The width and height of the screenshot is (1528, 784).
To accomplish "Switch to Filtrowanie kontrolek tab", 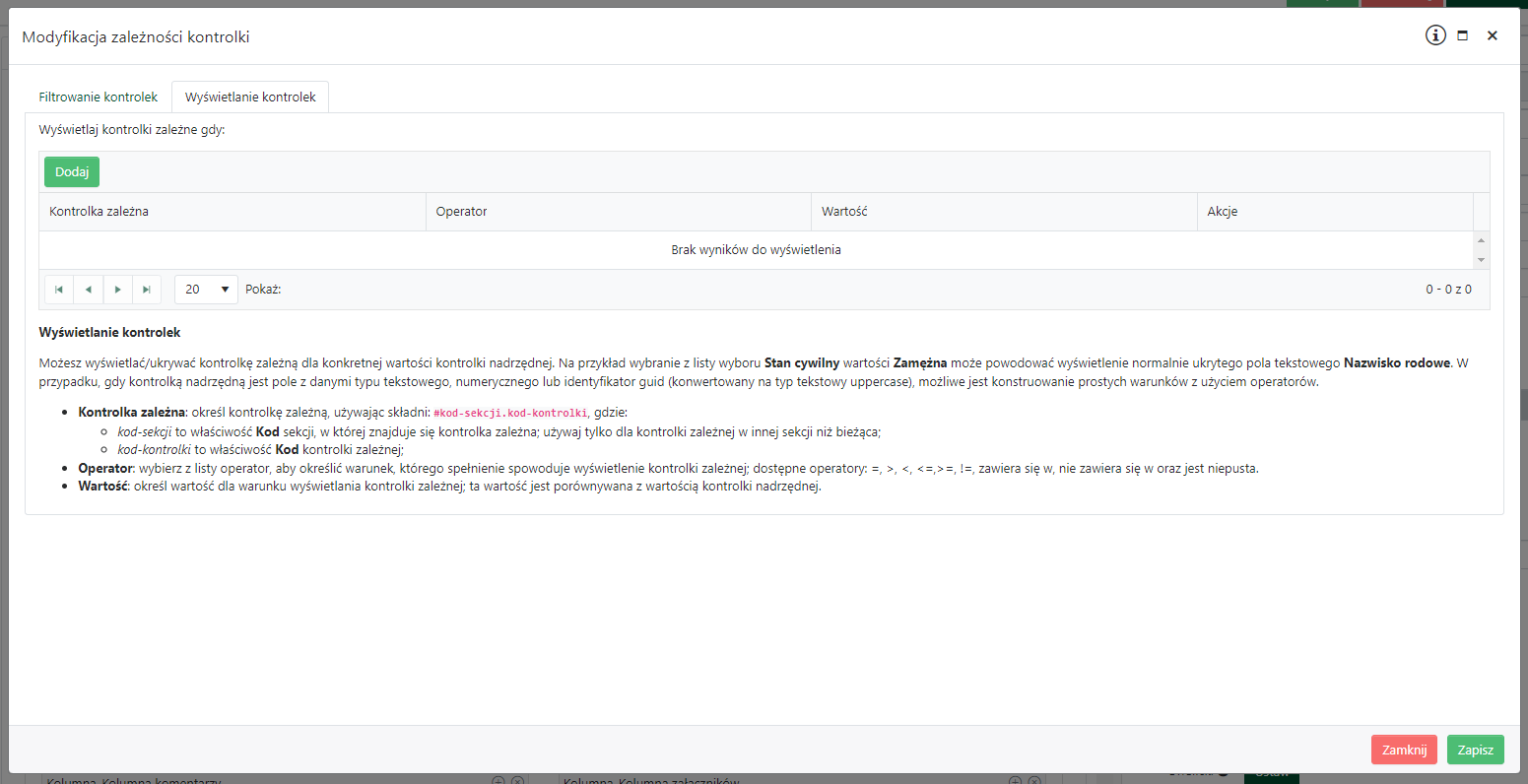I will pyautogui.click(x=99, y=98).
